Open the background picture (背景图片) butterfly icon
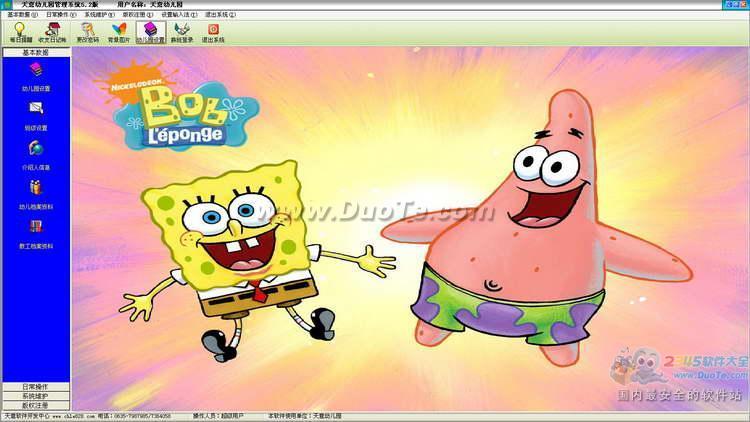This screenshot has height=422, width=750. click(x=119, y=32)
